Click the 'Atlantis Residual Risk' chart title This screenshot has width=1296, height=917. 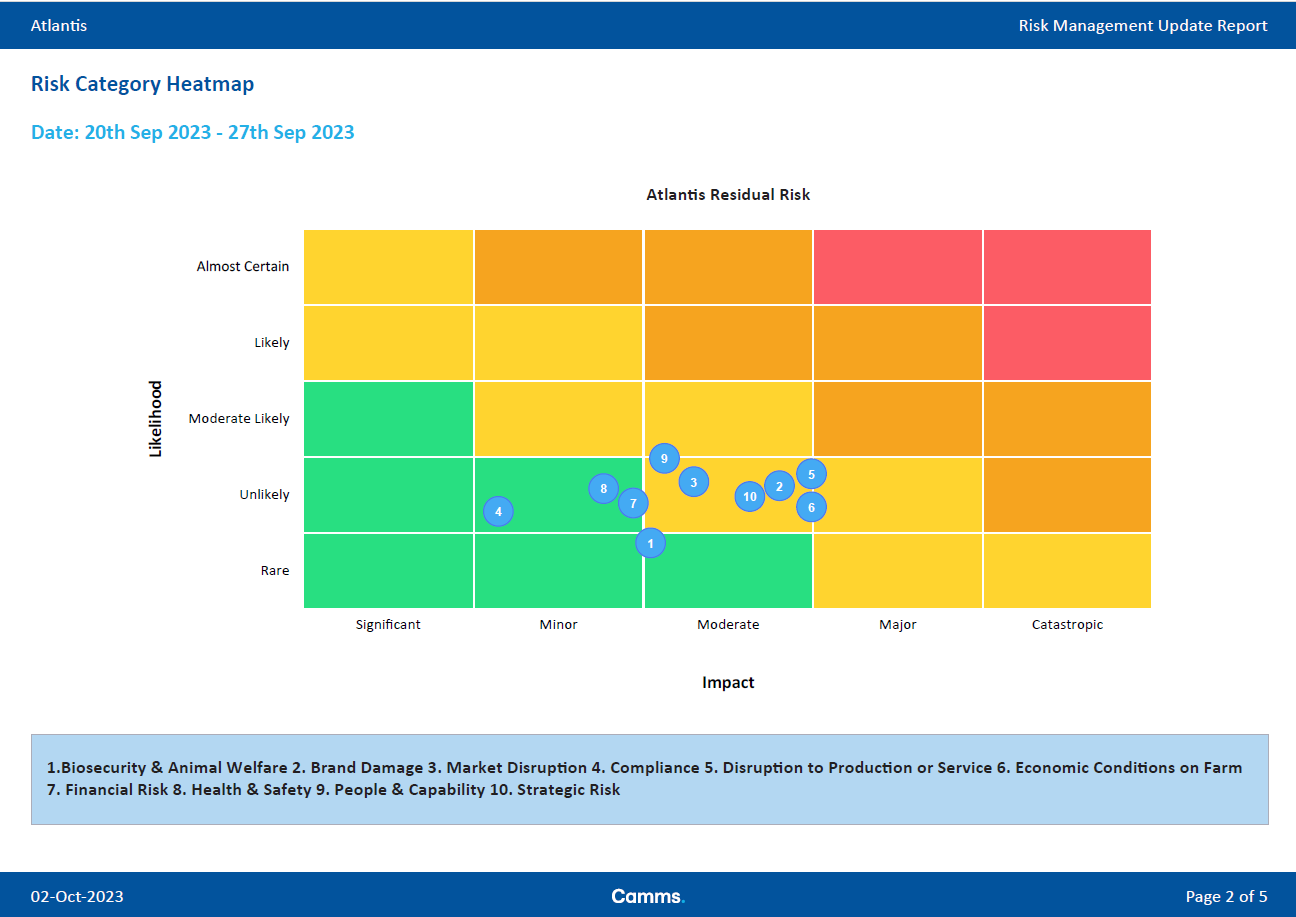[728, 194]
